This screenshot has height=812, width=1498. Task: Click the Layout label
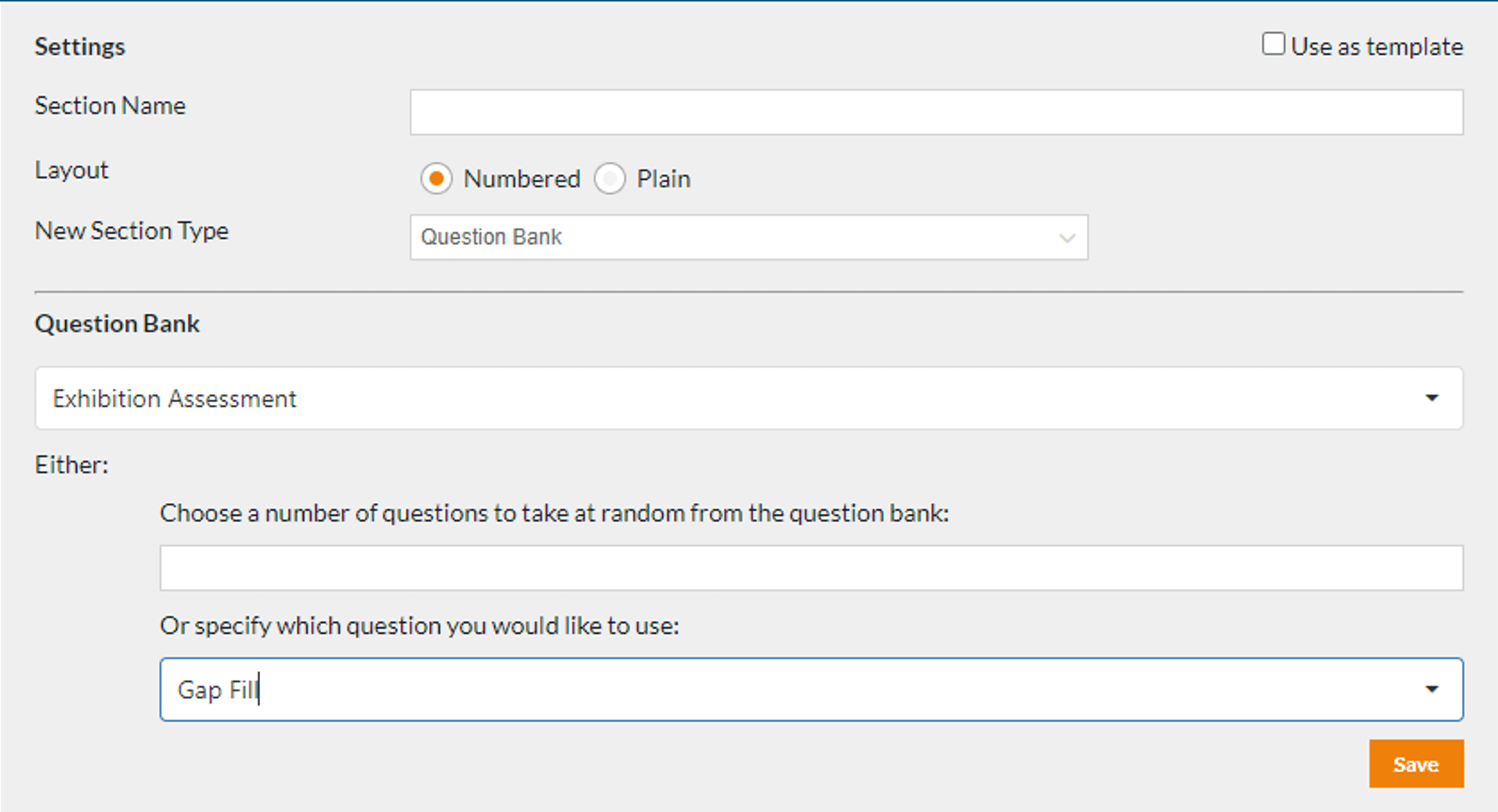point(71,171)
